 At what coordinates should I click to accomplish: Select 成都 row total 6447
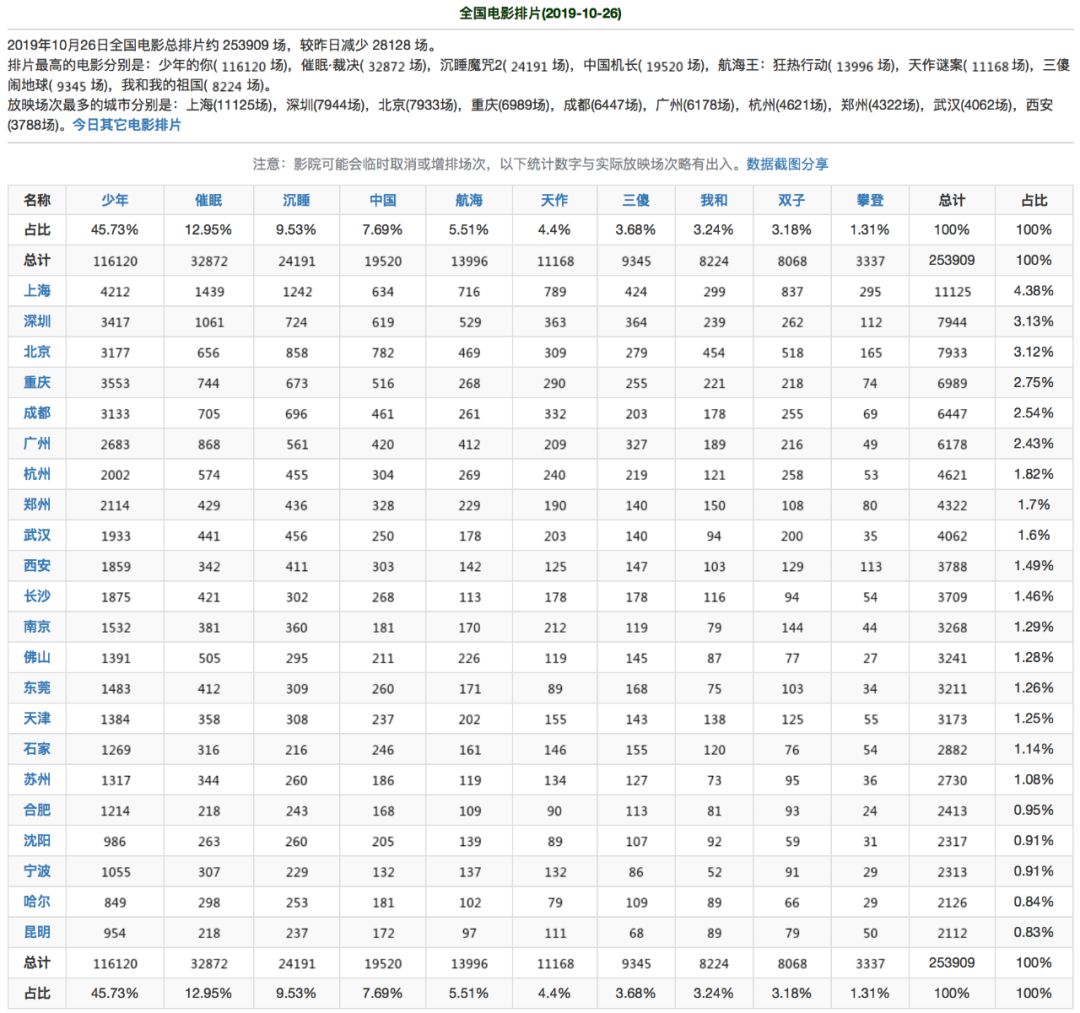click(952, 414)
